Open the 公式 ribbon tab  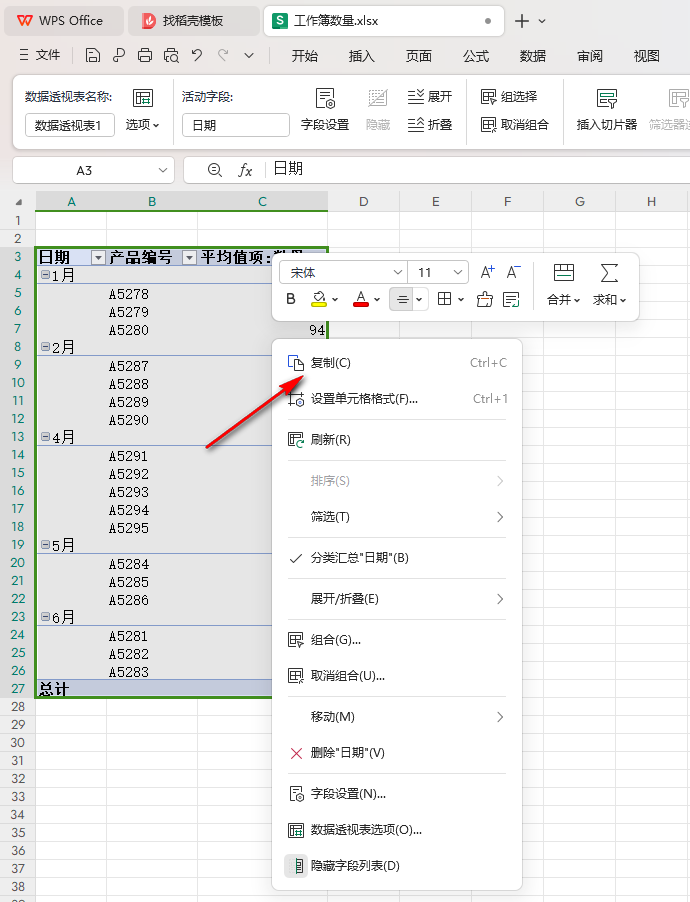(x=476, y=56)
